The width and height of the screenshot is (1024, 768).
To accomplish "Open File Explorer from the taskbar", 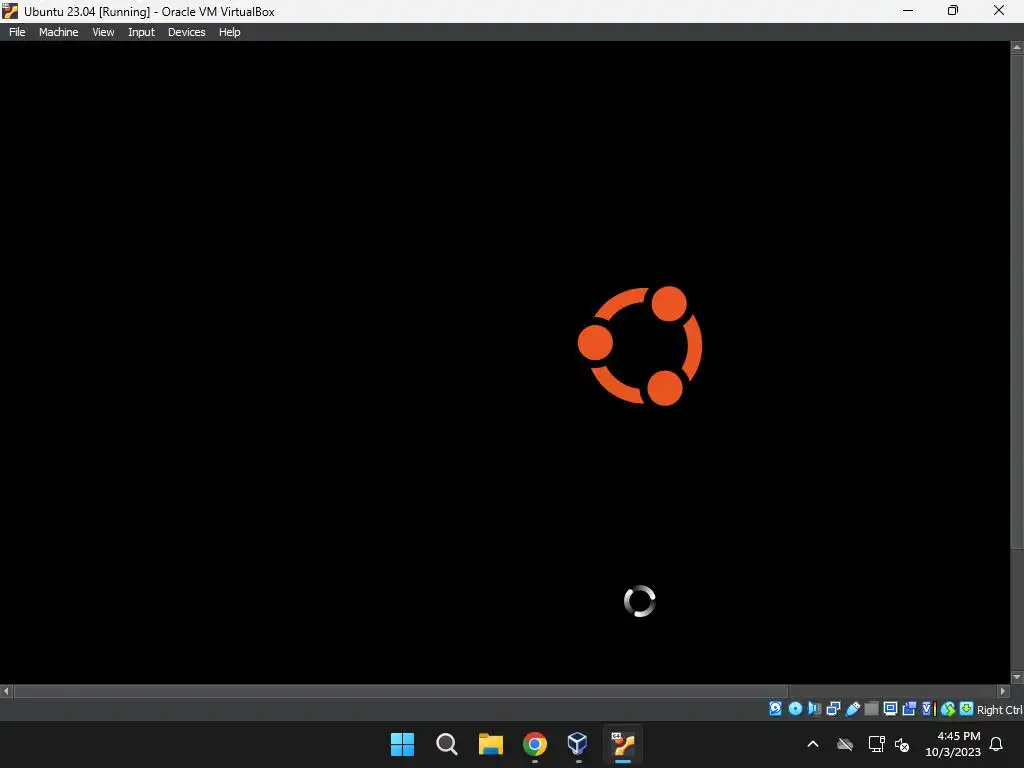I will 490,744.
